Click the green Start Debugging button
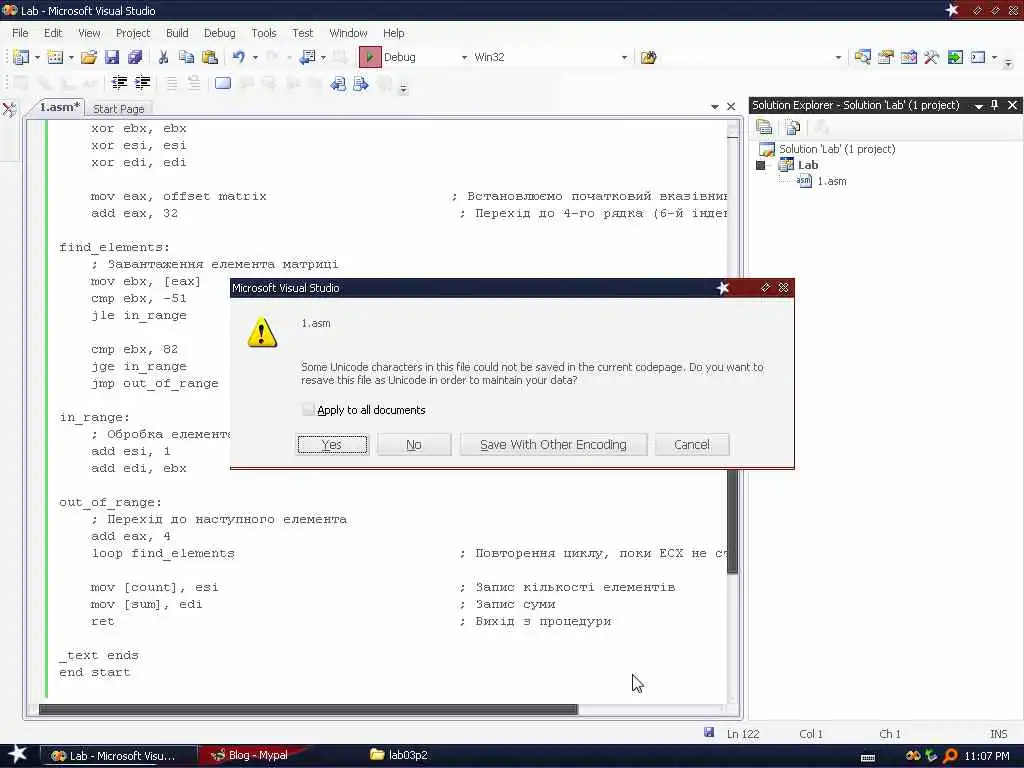This screenshot has width=1024, height=768. 370,57
